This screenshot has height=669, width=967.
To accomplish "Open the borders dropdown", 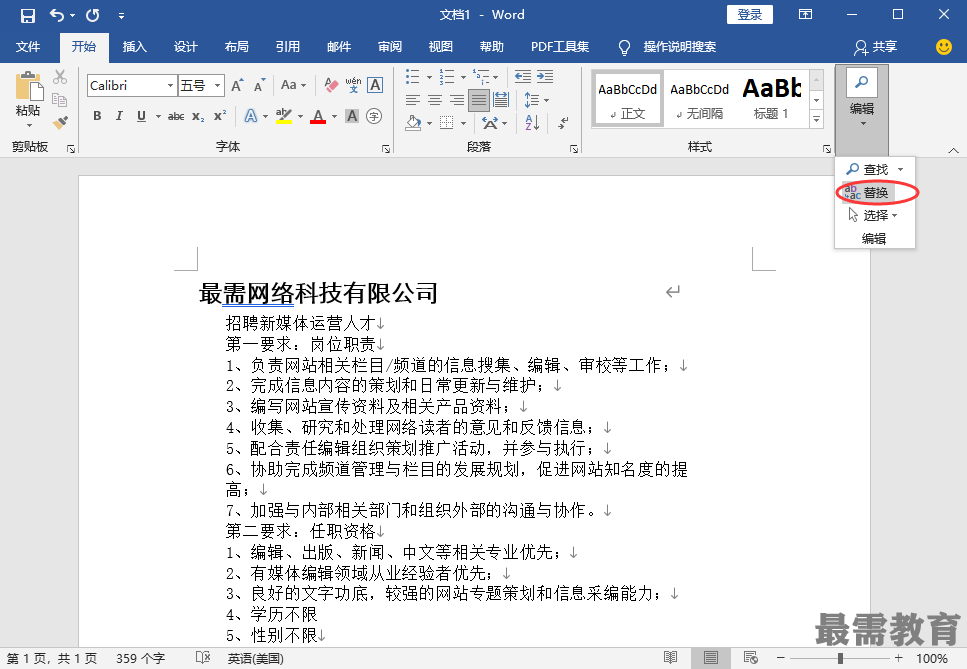I will [463, 123].
